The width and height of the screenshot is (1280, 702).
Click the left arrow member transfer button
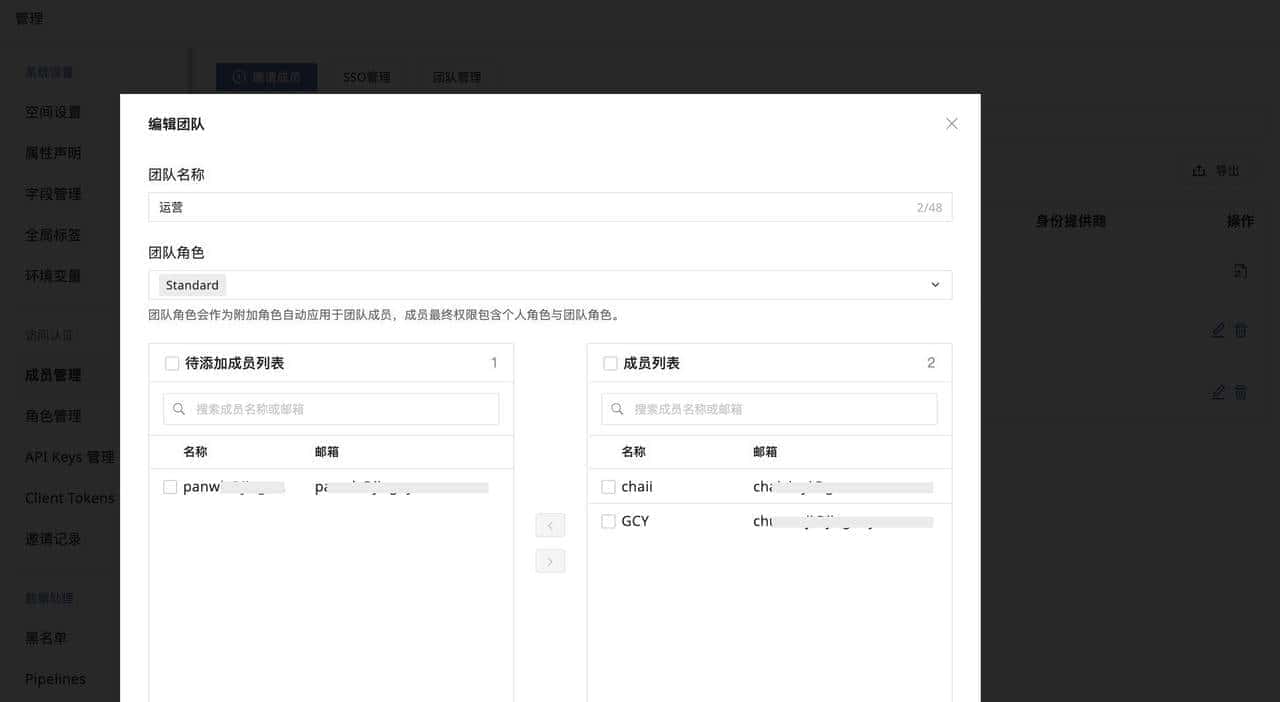click(x=550, y=525)
